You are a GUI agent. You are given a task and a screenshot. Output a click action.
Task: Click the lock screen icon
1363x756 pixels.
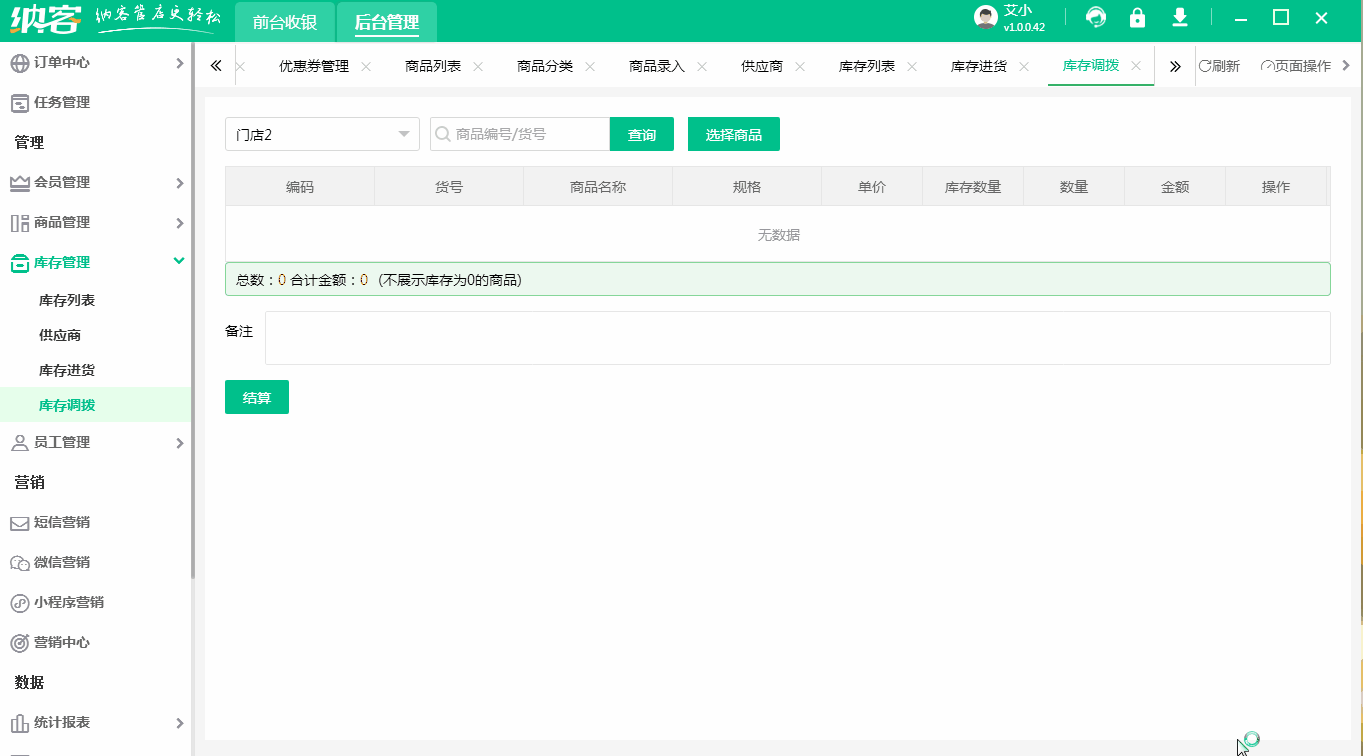tap(1137, 18)
